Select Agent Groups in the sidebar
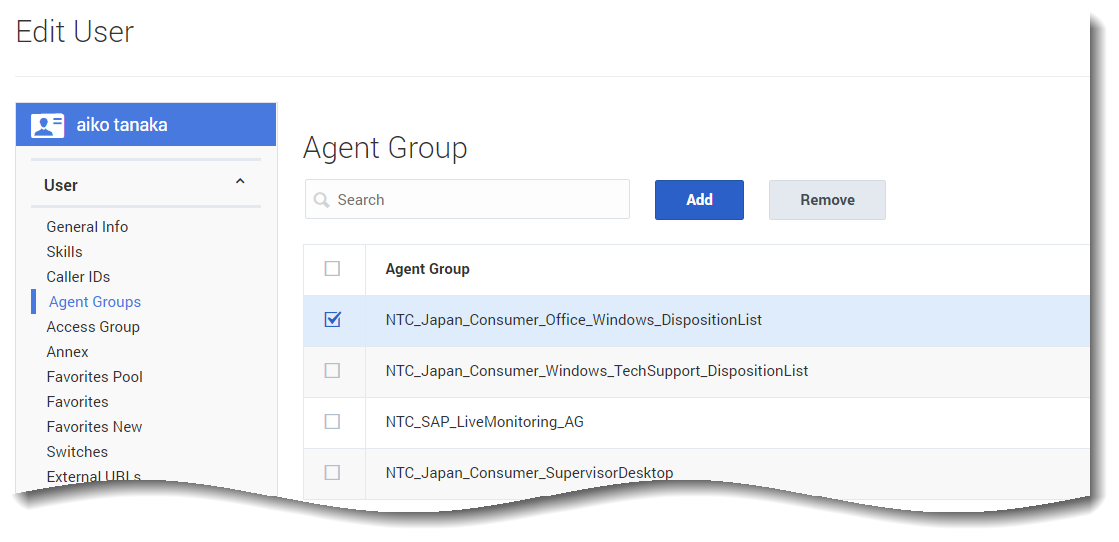Image resolution: width=1119 pixels, height=542 pixels. [x=95, y=302]
